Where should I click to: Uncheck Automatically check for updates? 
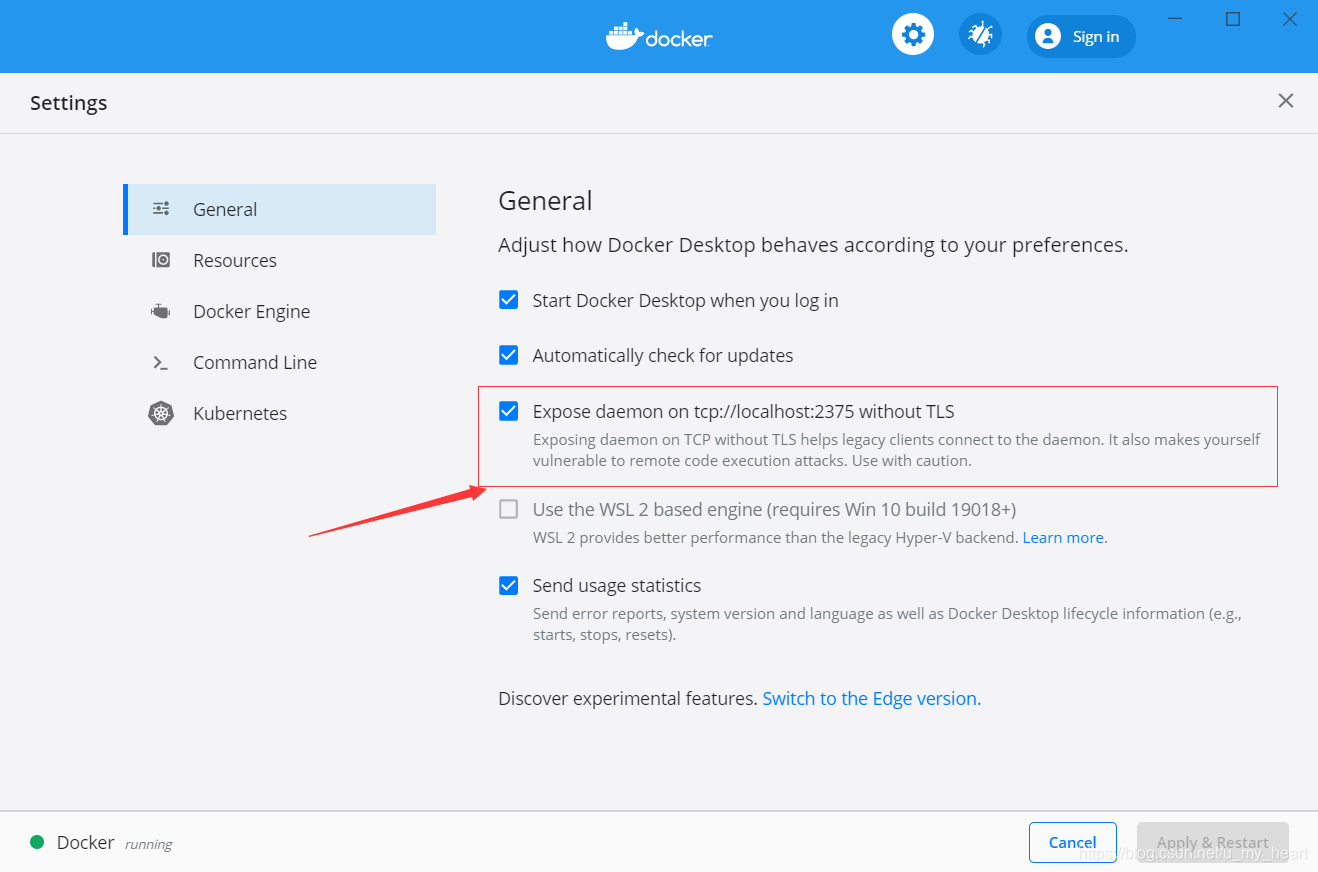[x=508, y=354]
